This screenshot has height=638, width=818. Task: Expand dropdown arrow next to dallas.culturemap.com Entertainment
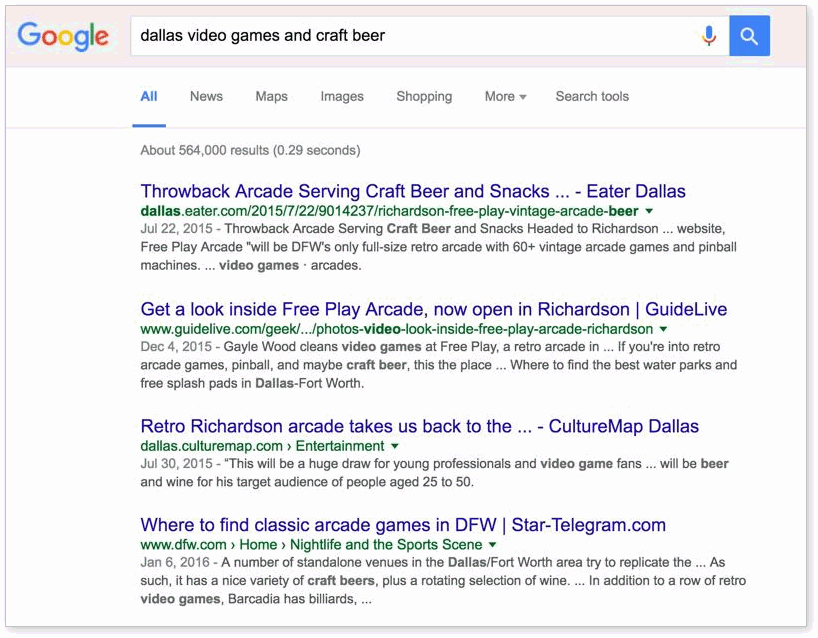[395, 446]
